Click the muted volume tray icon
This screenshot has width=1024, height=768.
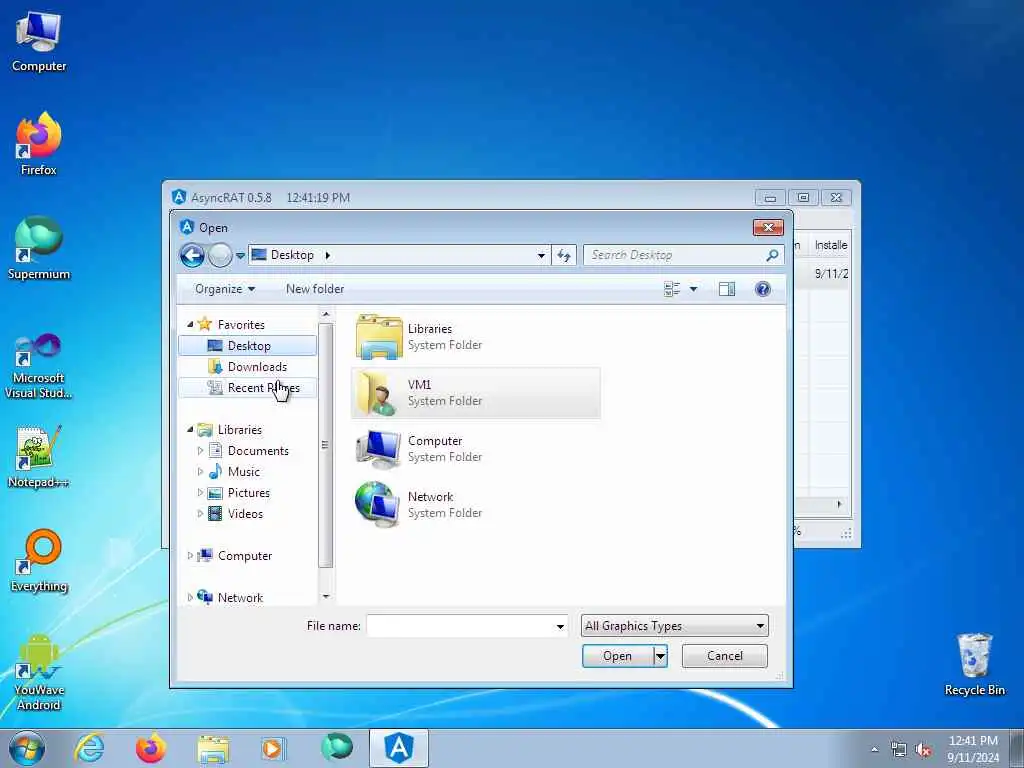[x=923, y=750]
